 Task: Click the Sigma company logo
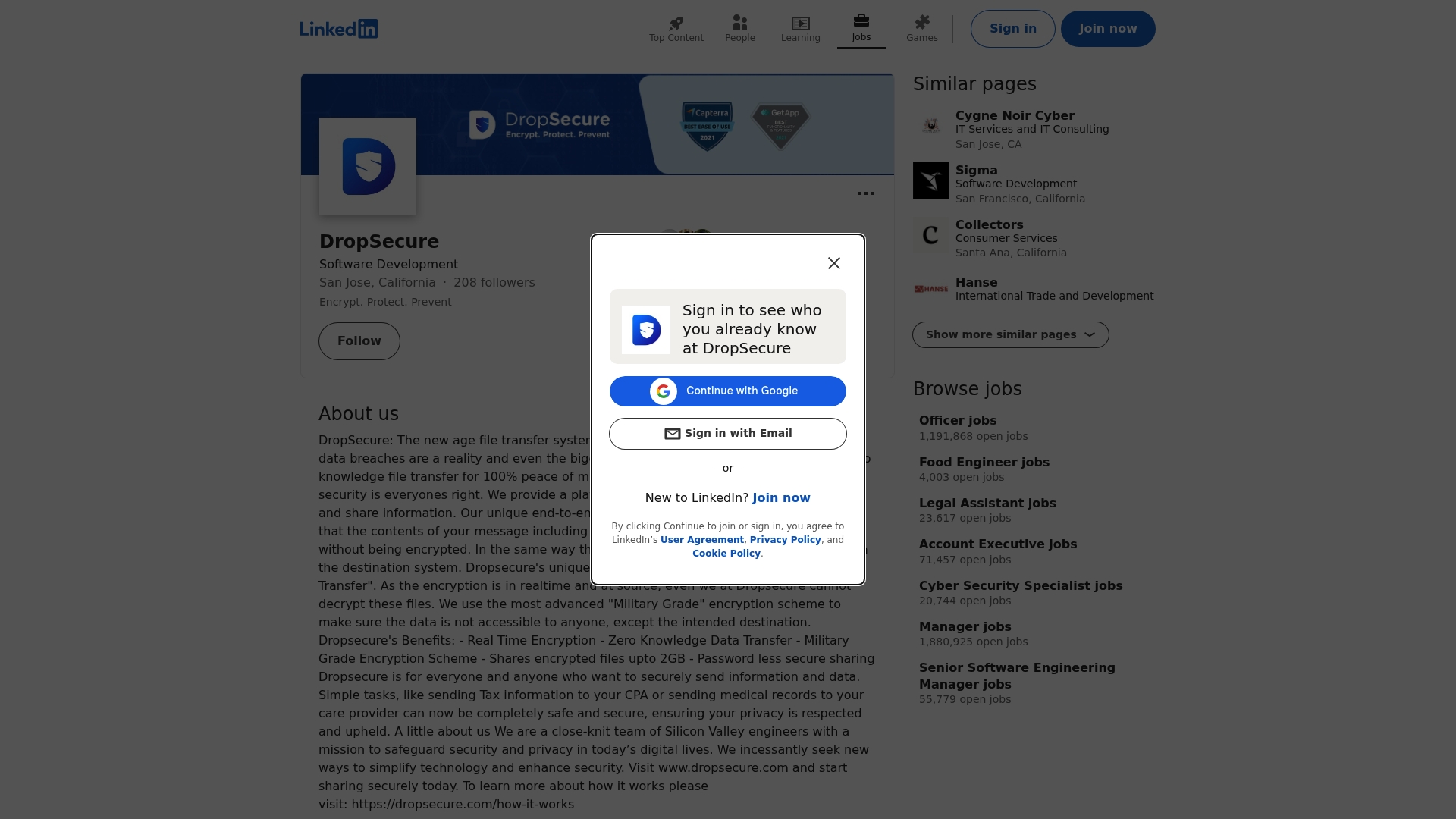click(931, 180)
